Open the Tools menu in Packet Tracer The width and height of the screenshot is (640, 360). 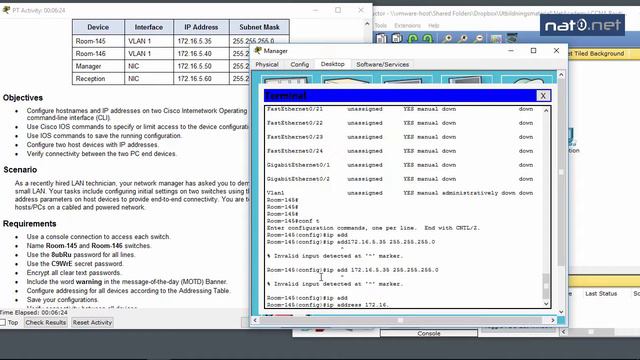coord(381,25)
